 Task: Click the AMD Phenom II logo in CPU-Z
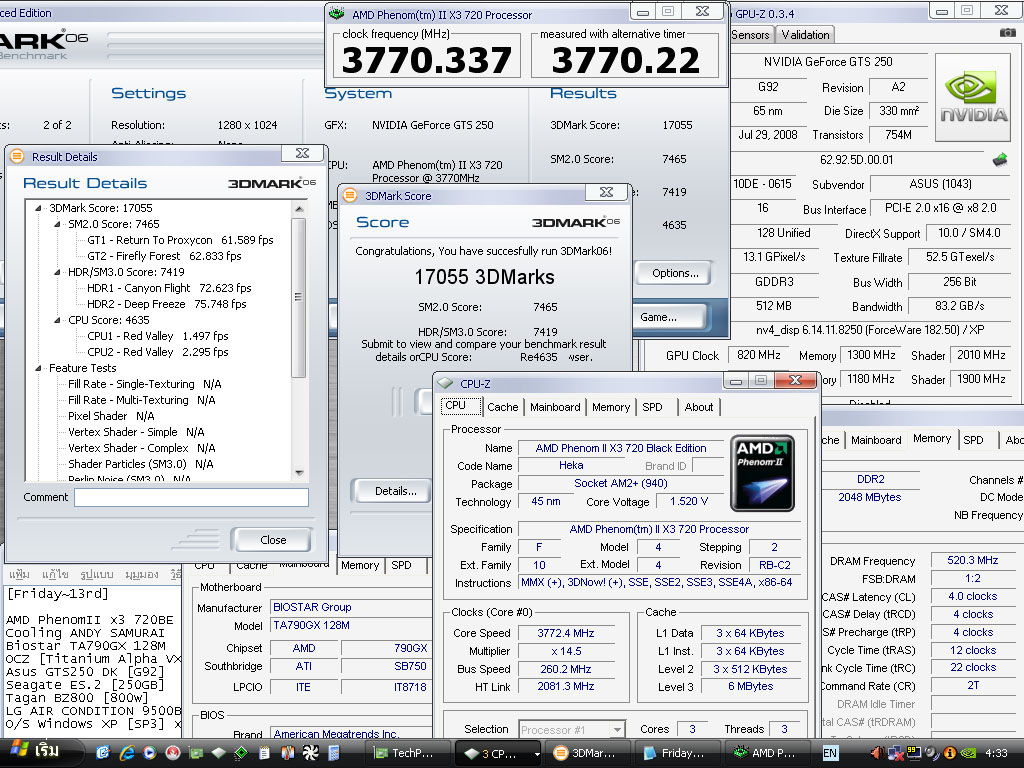click(763, 473)
